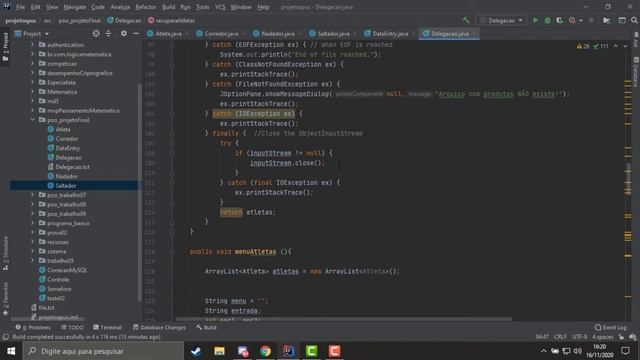Open the Windows Start menu
The height and width of the screenshot is (360, 640).
(x=11, y=351)
